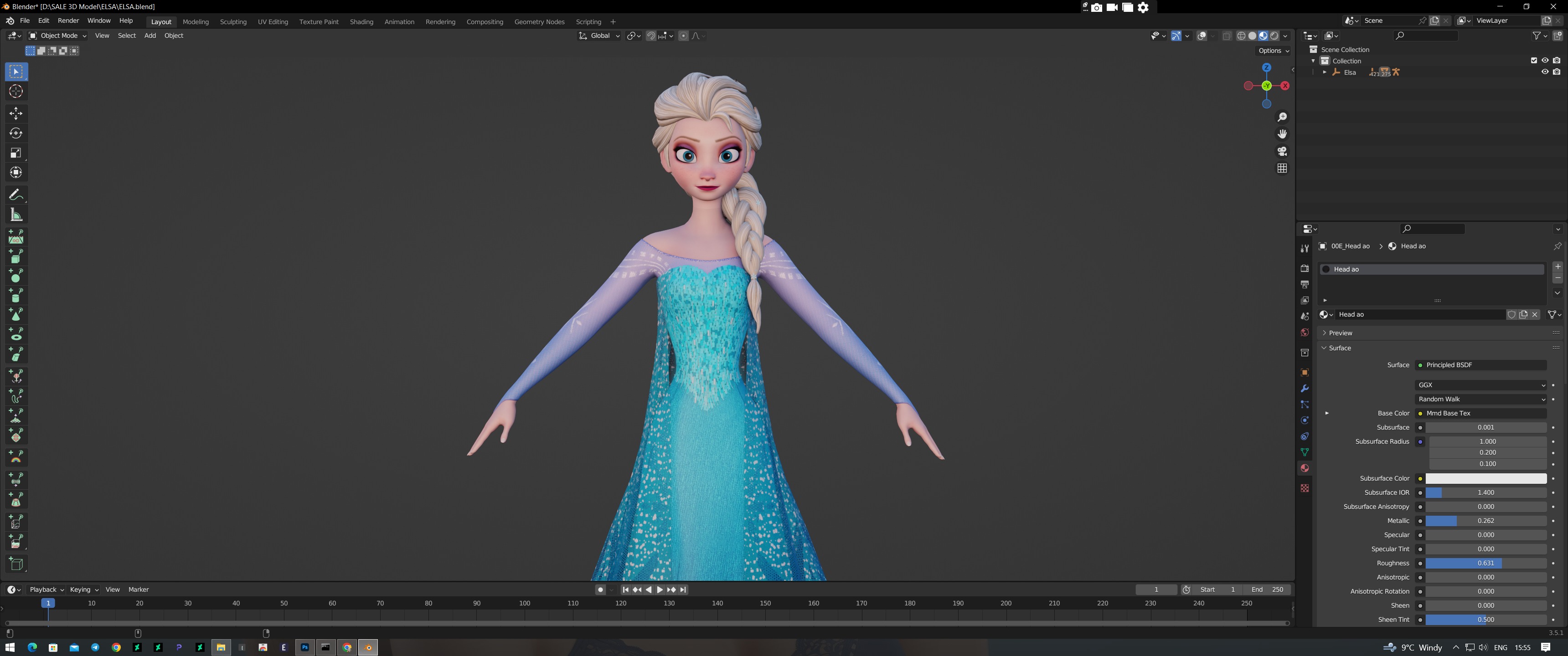Open the GGX distribution dropdown
The image size is (1568, 656).
point(1481,385)
